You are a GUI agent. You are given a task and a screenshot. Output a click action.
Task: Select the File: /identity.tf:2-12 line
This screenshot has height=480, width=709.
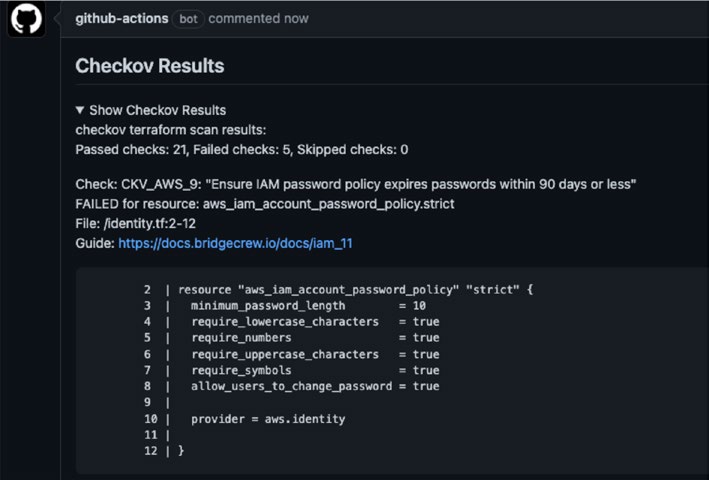pyautogui.click(x=136, y=223)
